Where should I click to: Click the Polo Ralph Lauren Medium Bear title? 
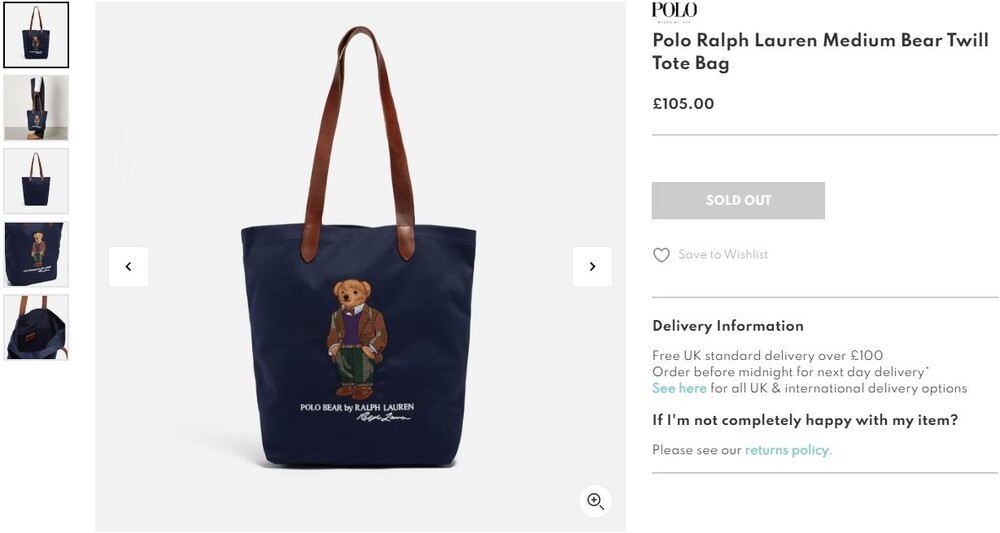click(820, 51)
